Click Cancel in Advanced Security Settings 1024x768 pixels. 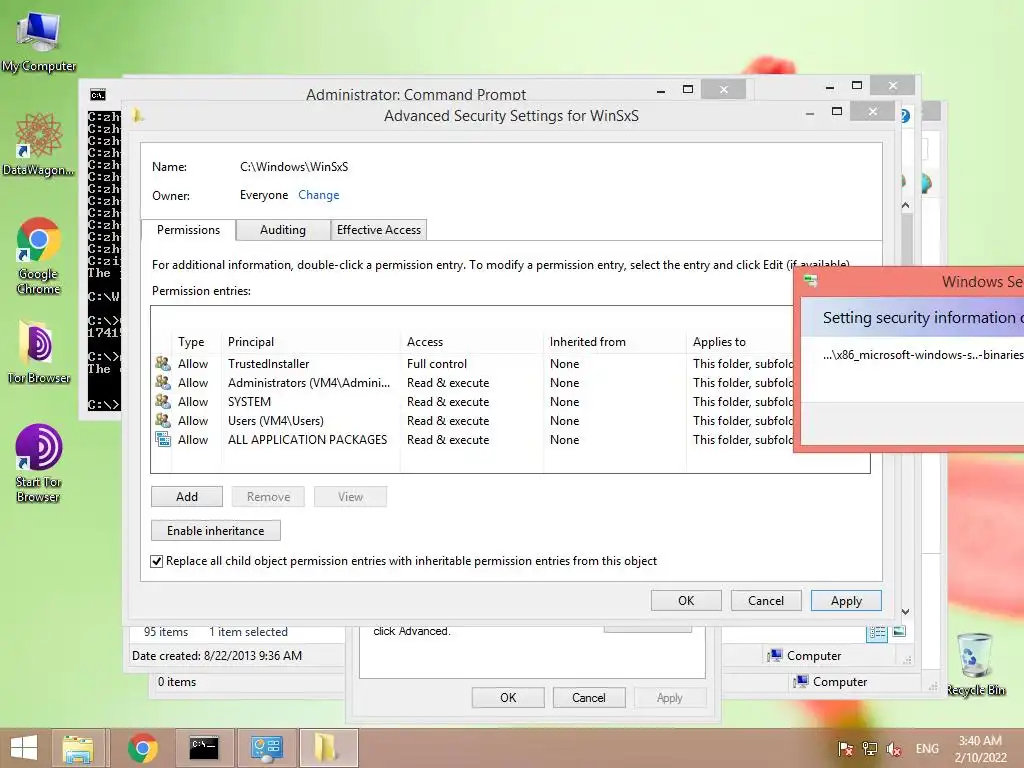click(x=765, y=600)
